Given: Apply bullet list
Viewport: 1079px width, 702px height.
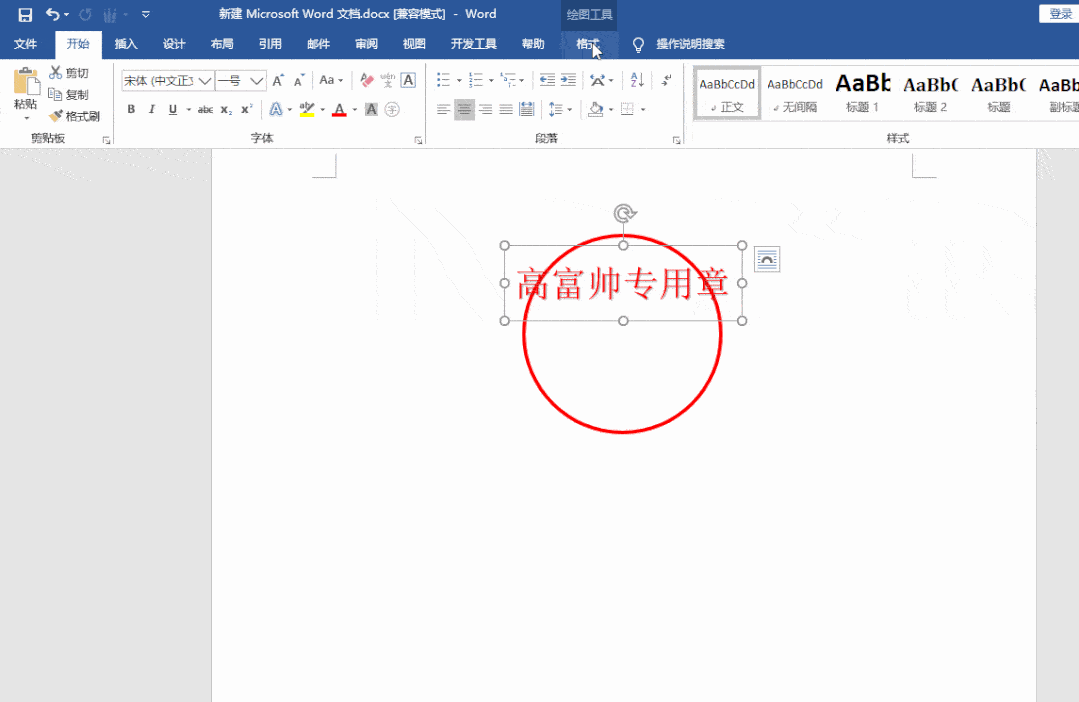Looking at the screenshot, I should [x=443, y=81].
